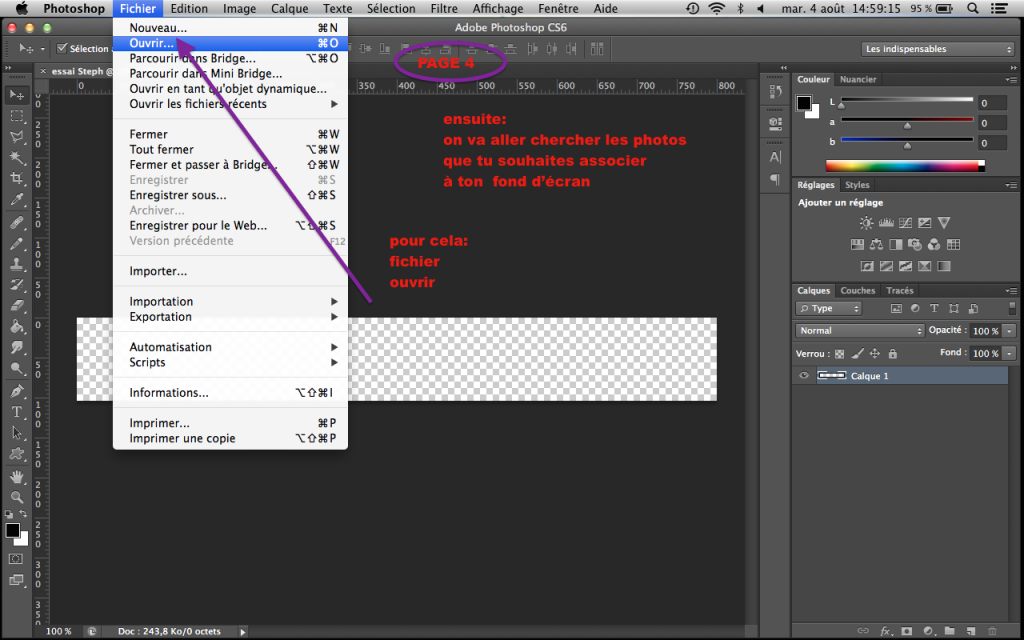Add a Curves adjustment
The height and width of the screenshot is (640, 1024).
pyautogui.click(x=905, y=223)
